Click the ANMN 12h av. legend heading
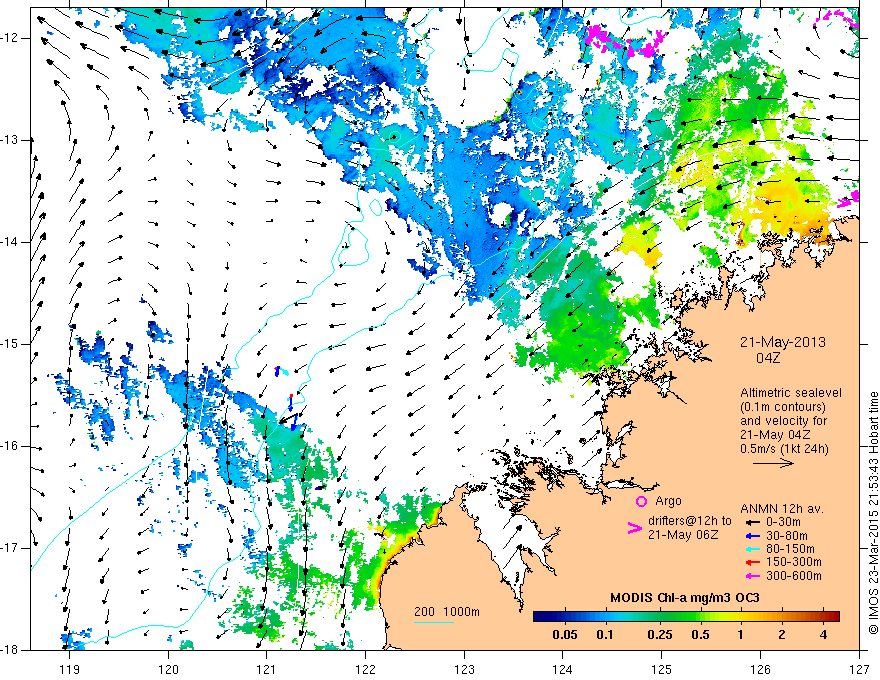The width and height of the screenshot is (880, 680). pyautogui.click(x=782, y=509)
